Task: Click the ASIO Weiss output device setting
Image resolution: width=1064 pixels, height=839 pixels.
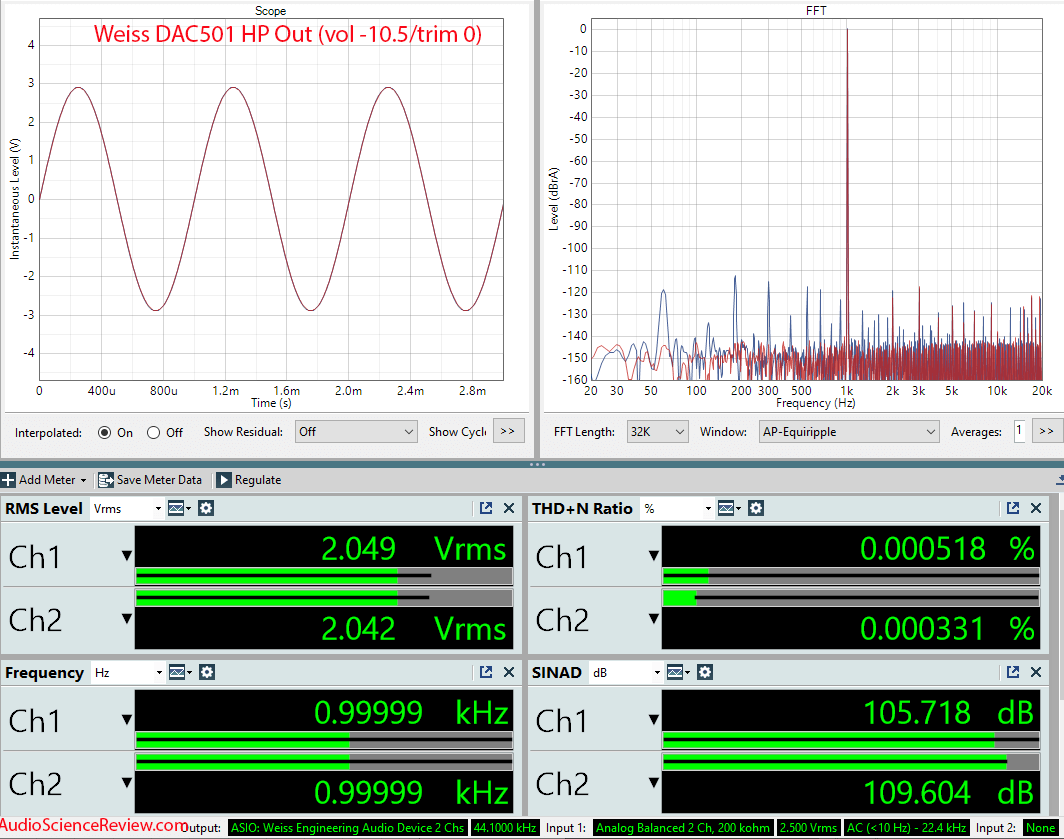Action: pos(347,827)
